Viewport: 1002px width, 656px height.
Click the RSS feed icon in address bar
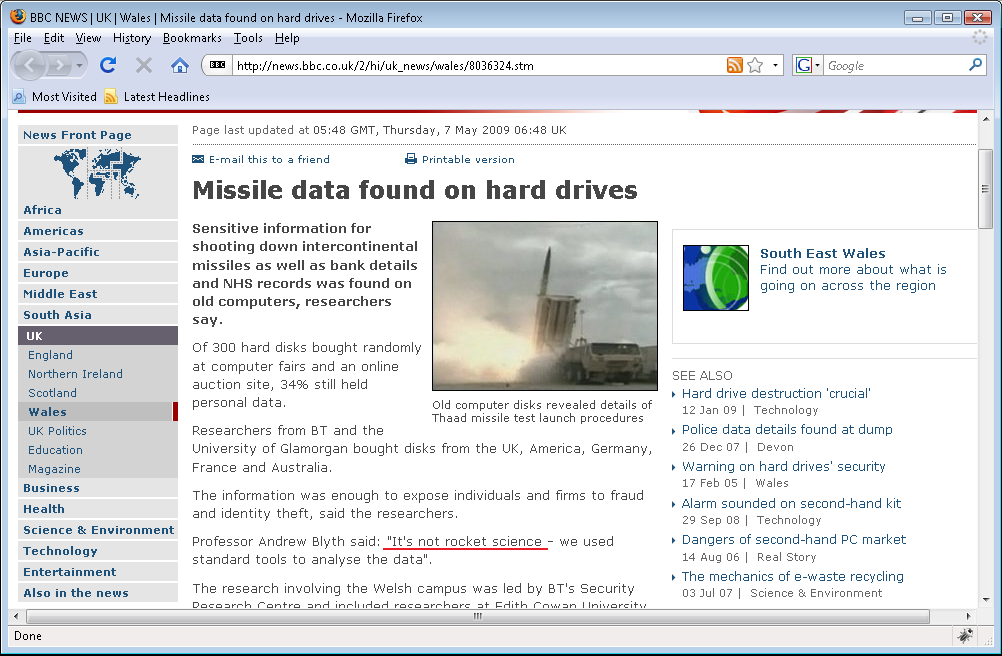pos(735,65)
